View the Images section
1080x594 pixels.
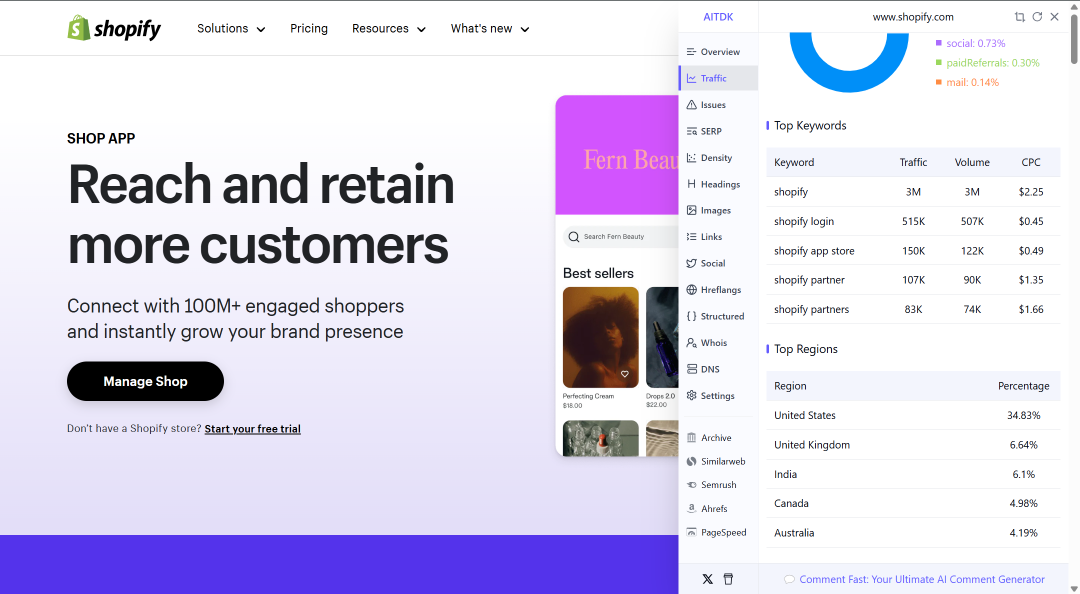718,210
